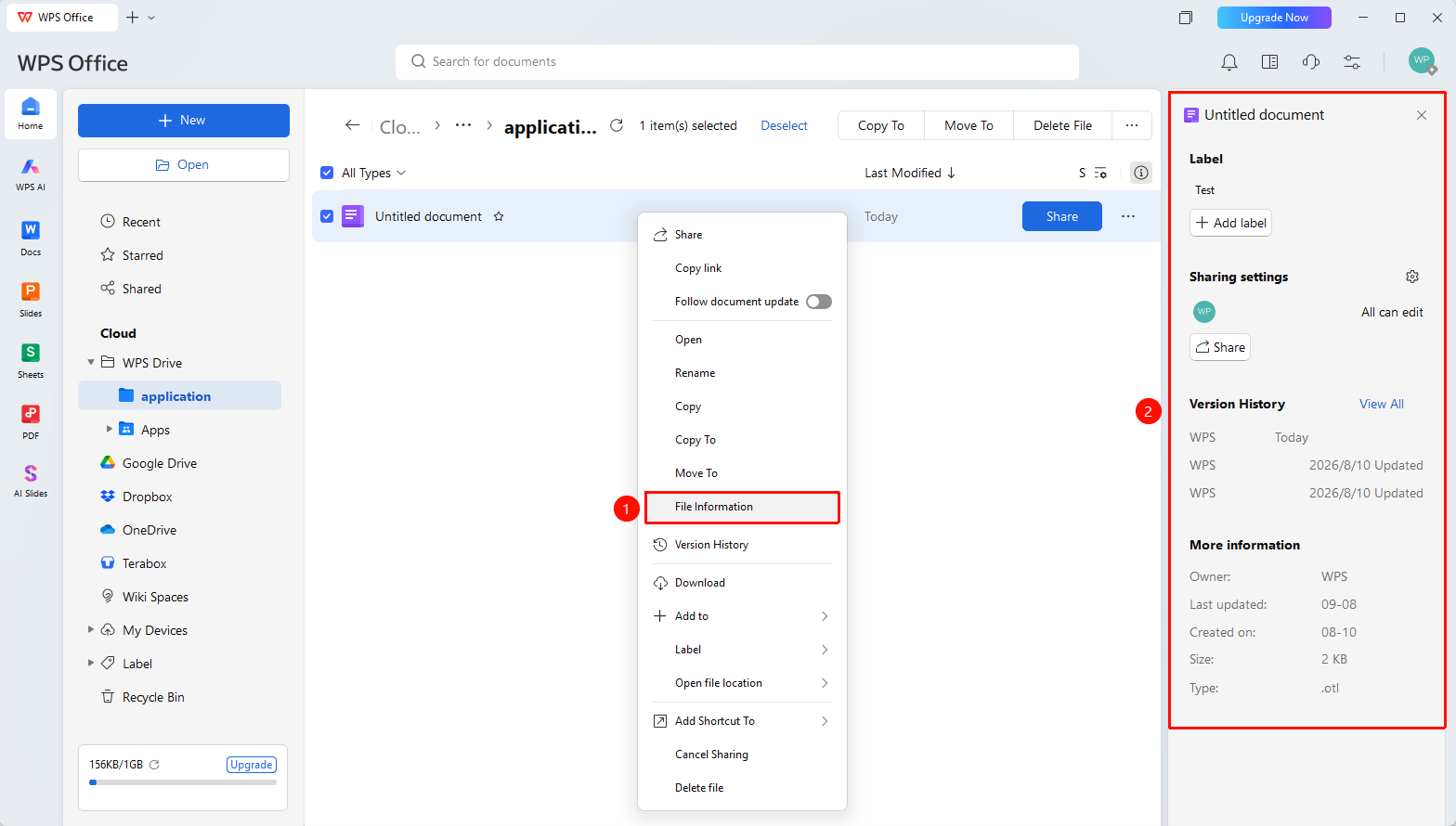The width and height of the screenshot is (1456, 826).
Task: Expand the Label tree node
Action: (x=91, y=664)
